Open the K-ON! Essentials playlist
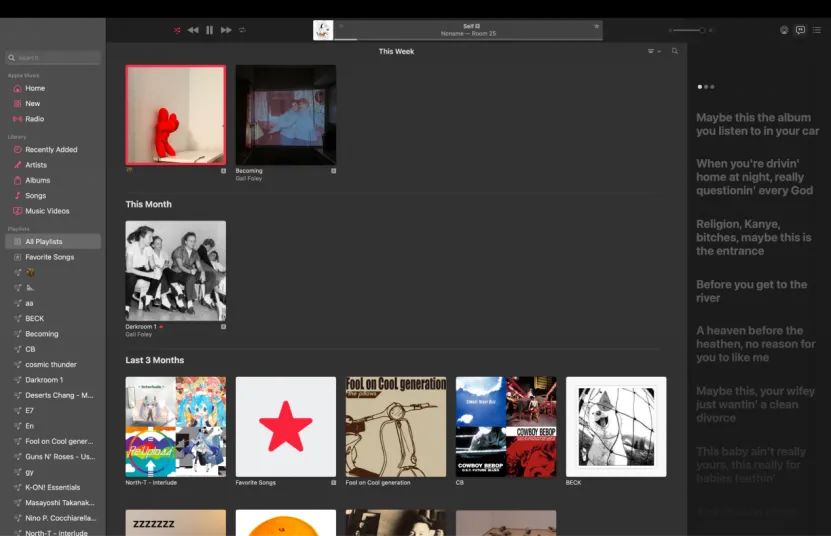The height and width of the screenshot is (536, 831). 53,488
